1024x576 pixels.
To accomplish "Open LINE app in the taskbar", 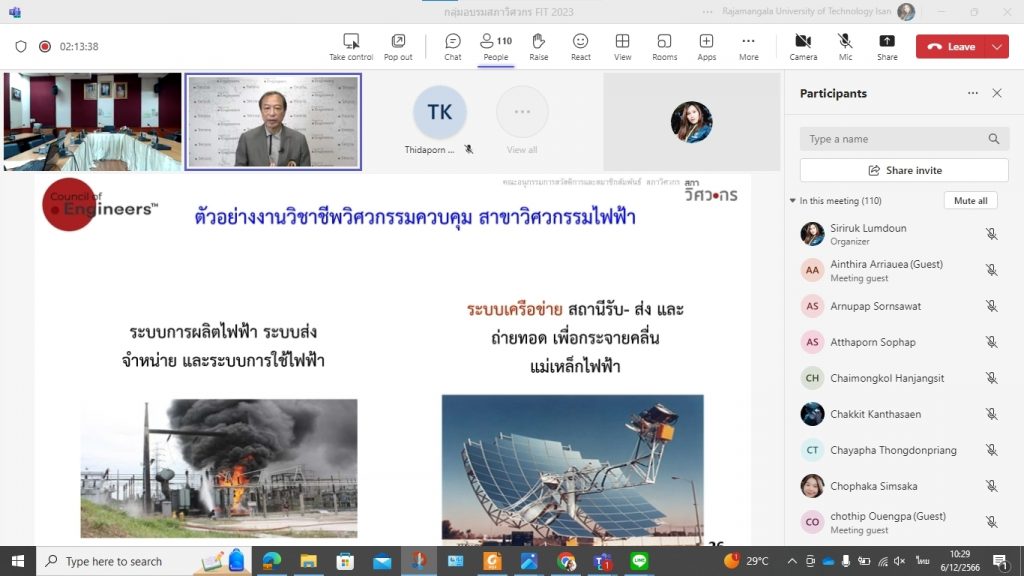I will (639, 562).
